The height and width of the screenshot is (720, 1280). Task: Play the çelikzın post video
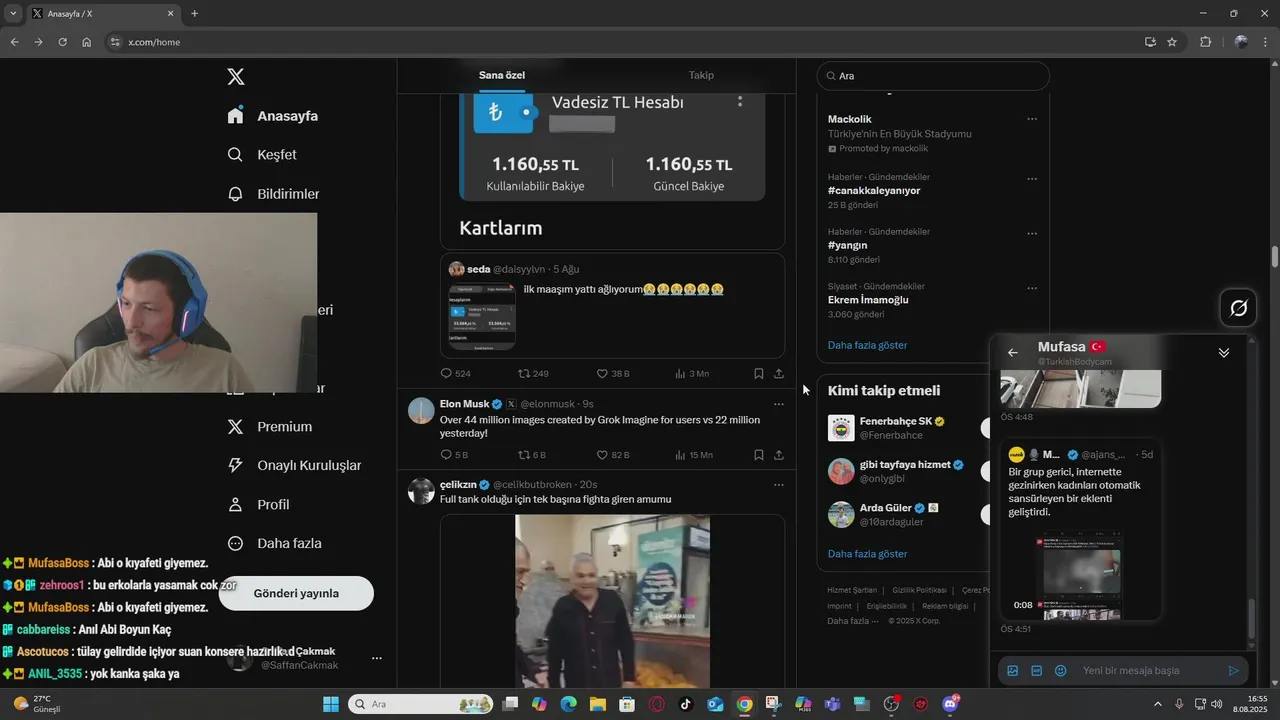click(x=612, y=600)
